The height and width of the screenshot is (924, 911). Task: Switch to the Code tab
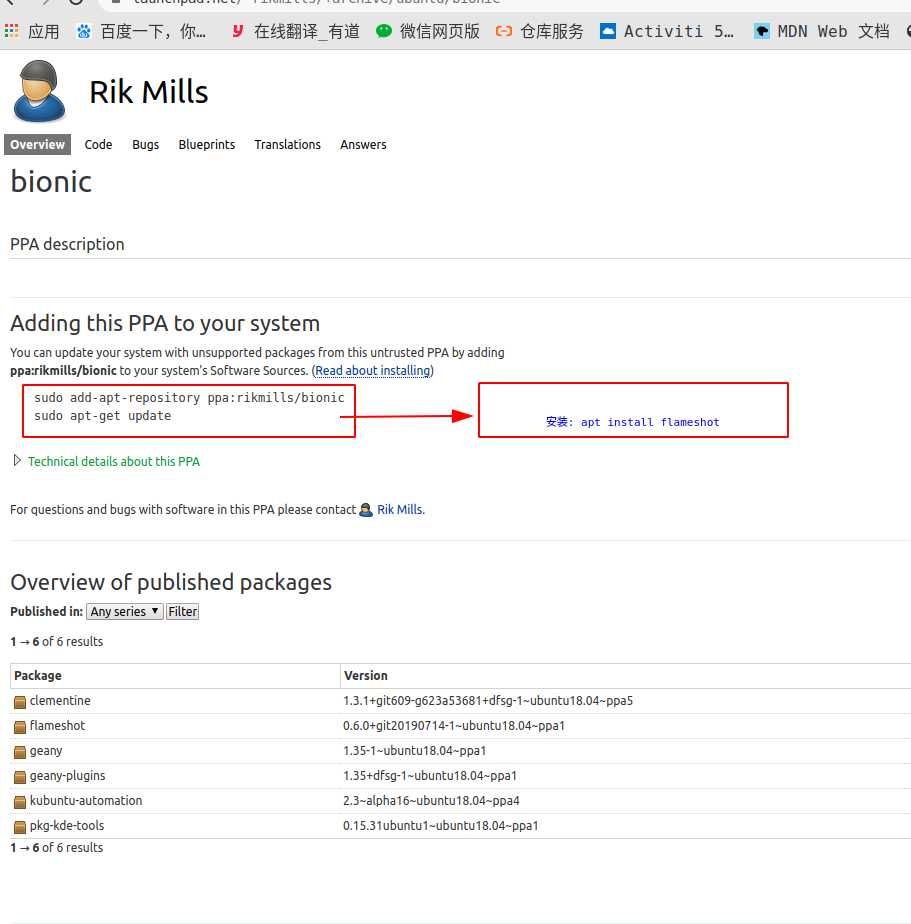(98, 144)
